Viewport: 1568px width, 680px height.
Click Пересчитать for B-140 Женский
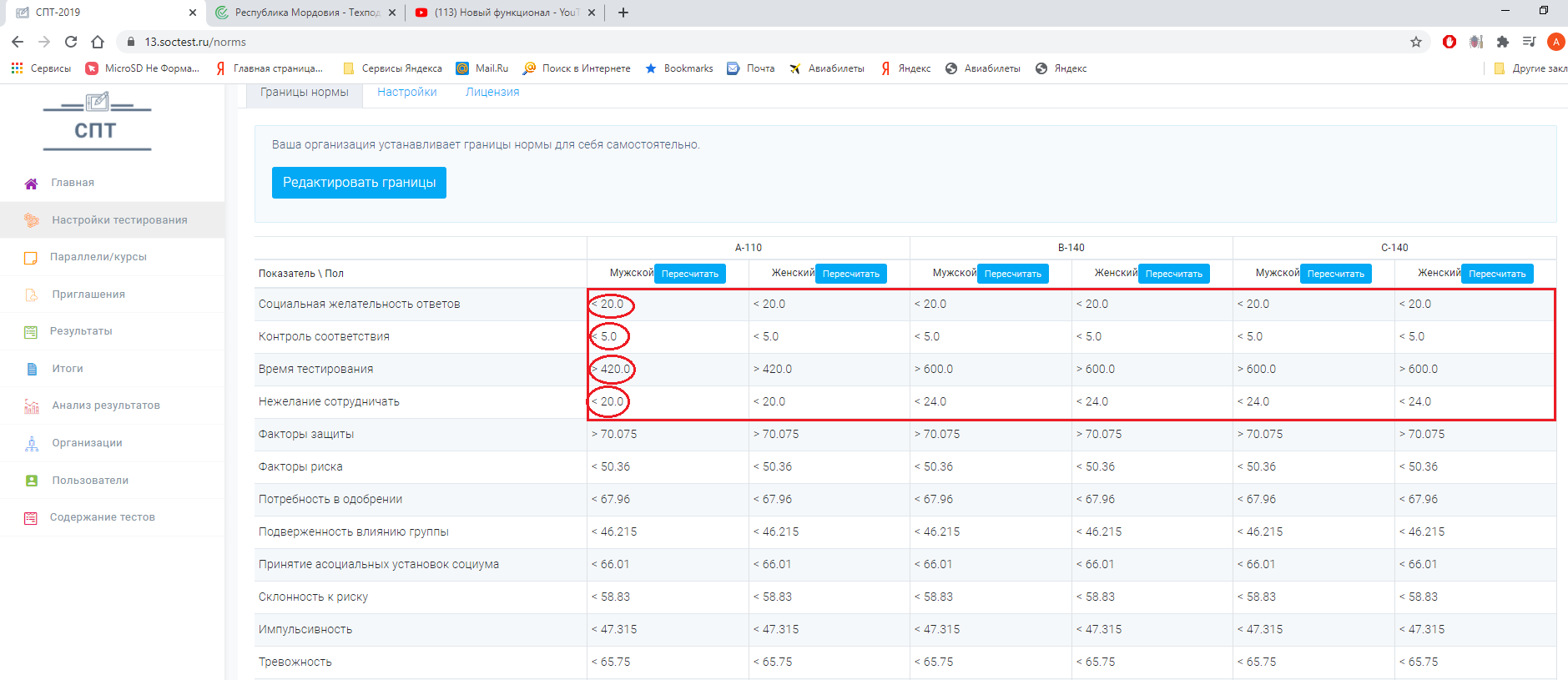[1174, 274]
